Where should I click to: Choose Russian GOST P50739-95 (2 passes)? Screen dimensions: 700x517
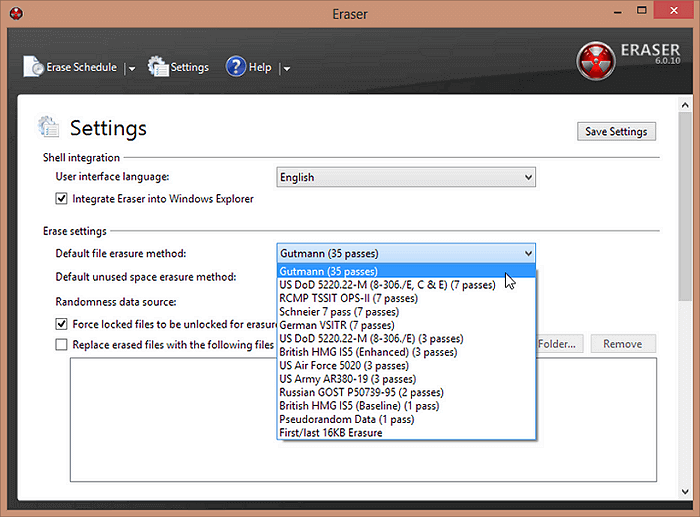click(x=406, y=392)
